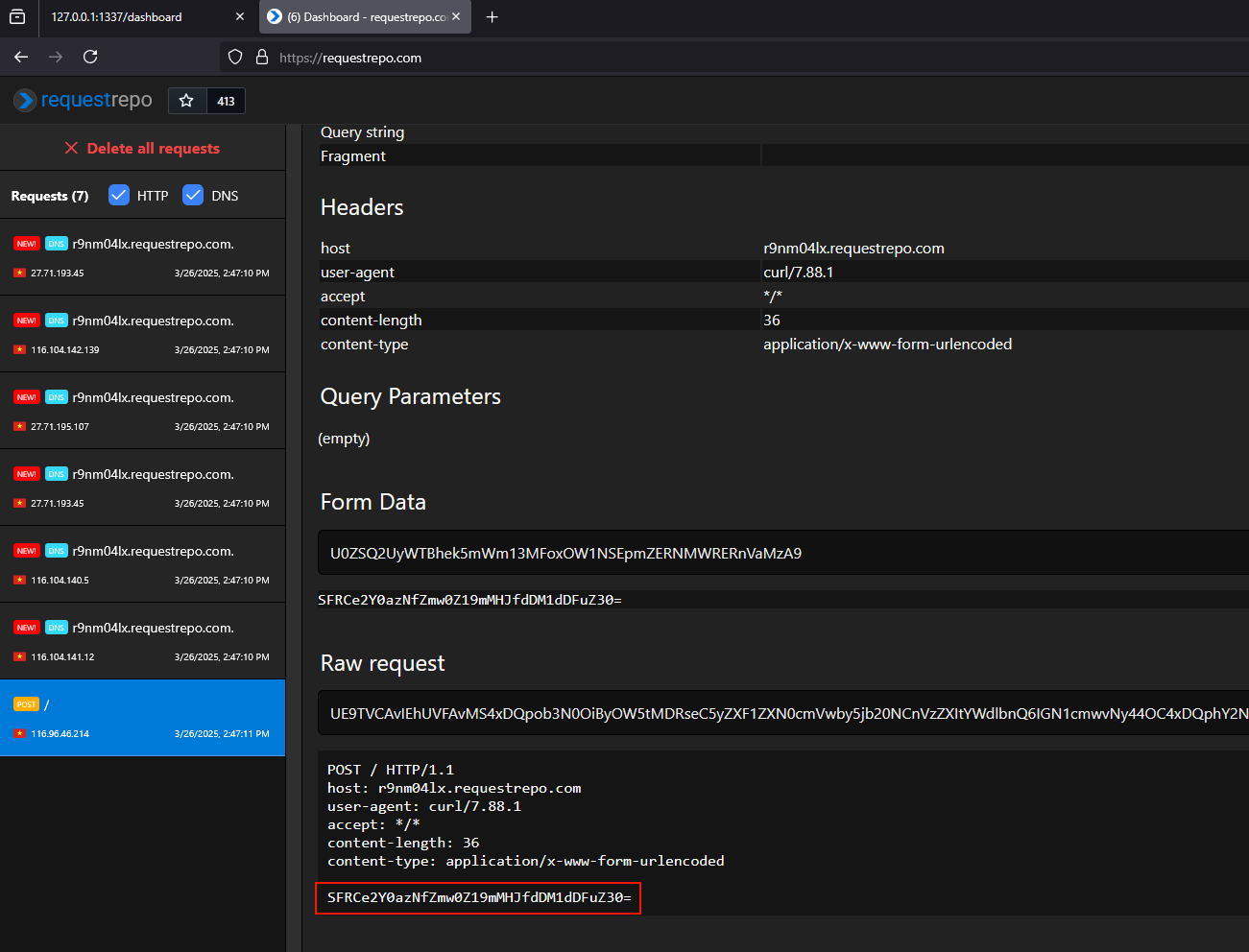This screenshot has width=1249, height=952.
Task: Click the star icon next to 413
Action: (187, 101)
